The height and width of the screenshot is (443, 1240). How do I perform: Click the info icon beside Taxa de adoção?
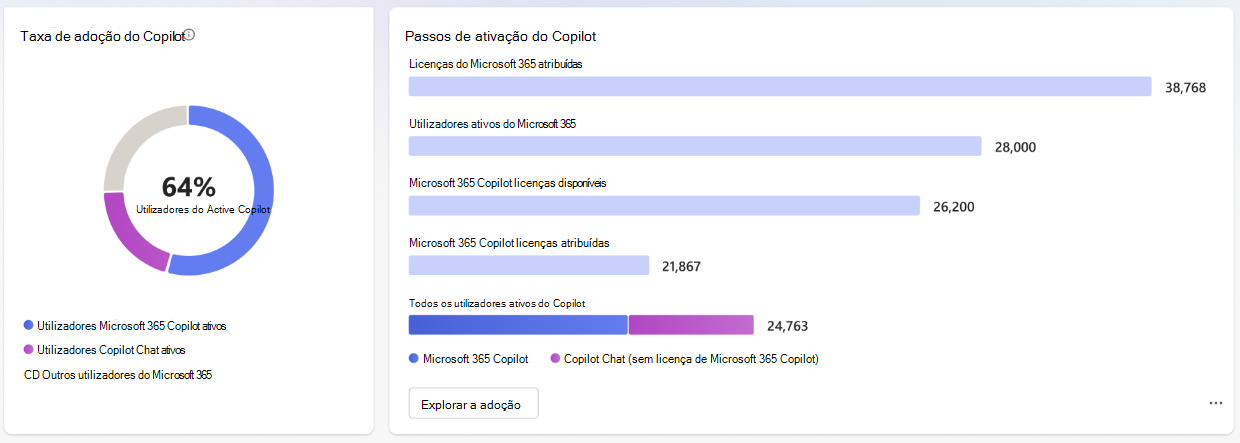coord(189,34)
